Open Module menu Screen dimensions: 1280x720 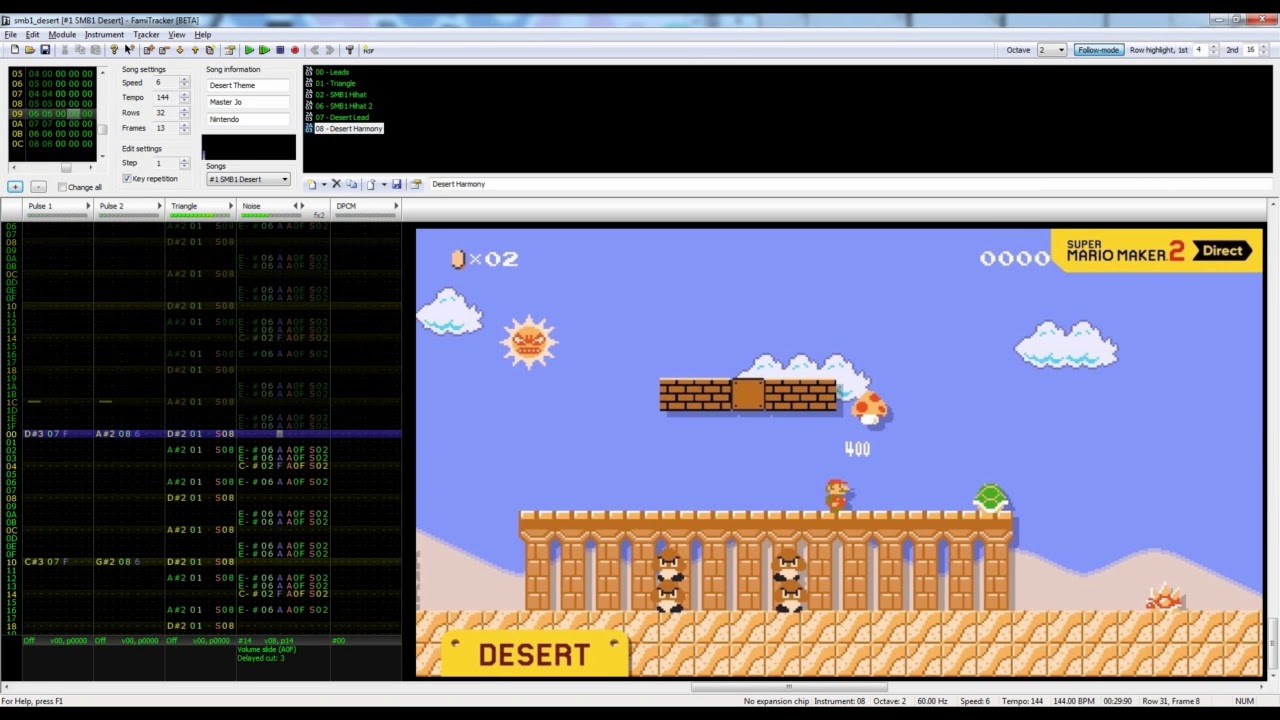(x=62, y=35)
